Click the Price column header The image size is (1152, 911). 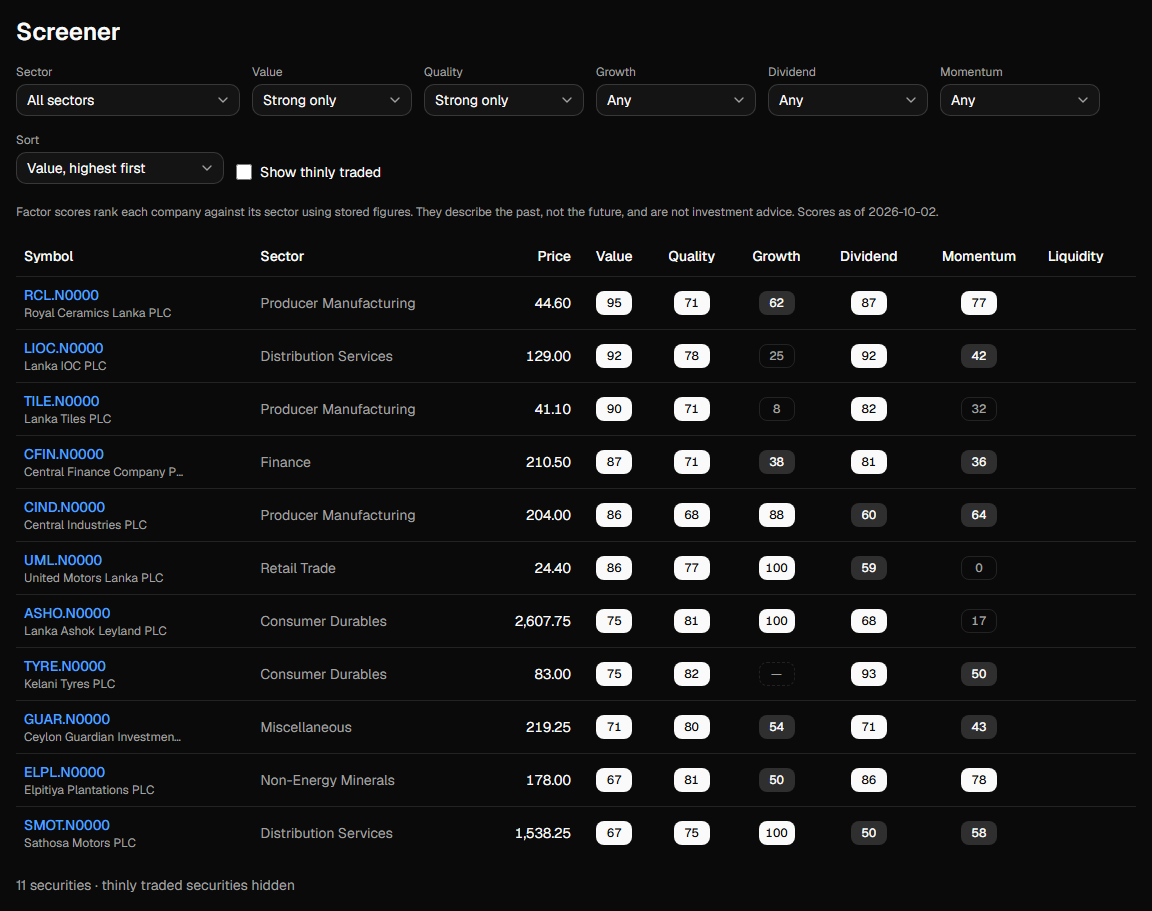[x=554, y=256]
